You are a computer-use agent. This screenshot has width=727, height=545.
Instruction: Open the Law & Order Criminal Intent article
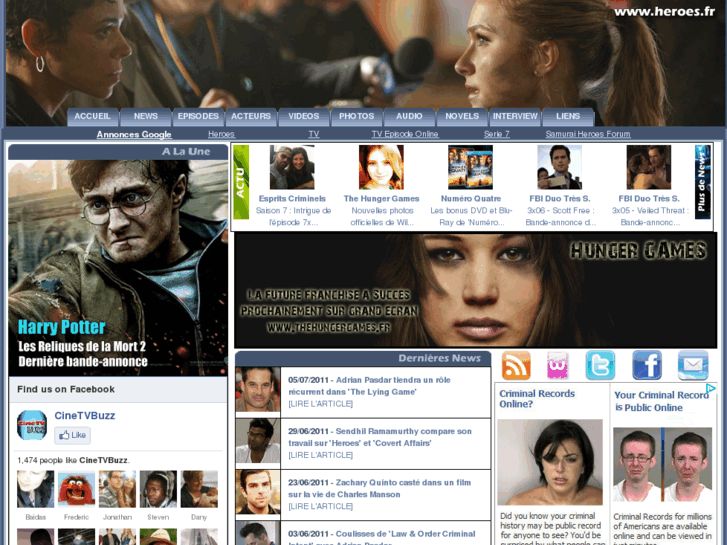(x=382, y=538)
